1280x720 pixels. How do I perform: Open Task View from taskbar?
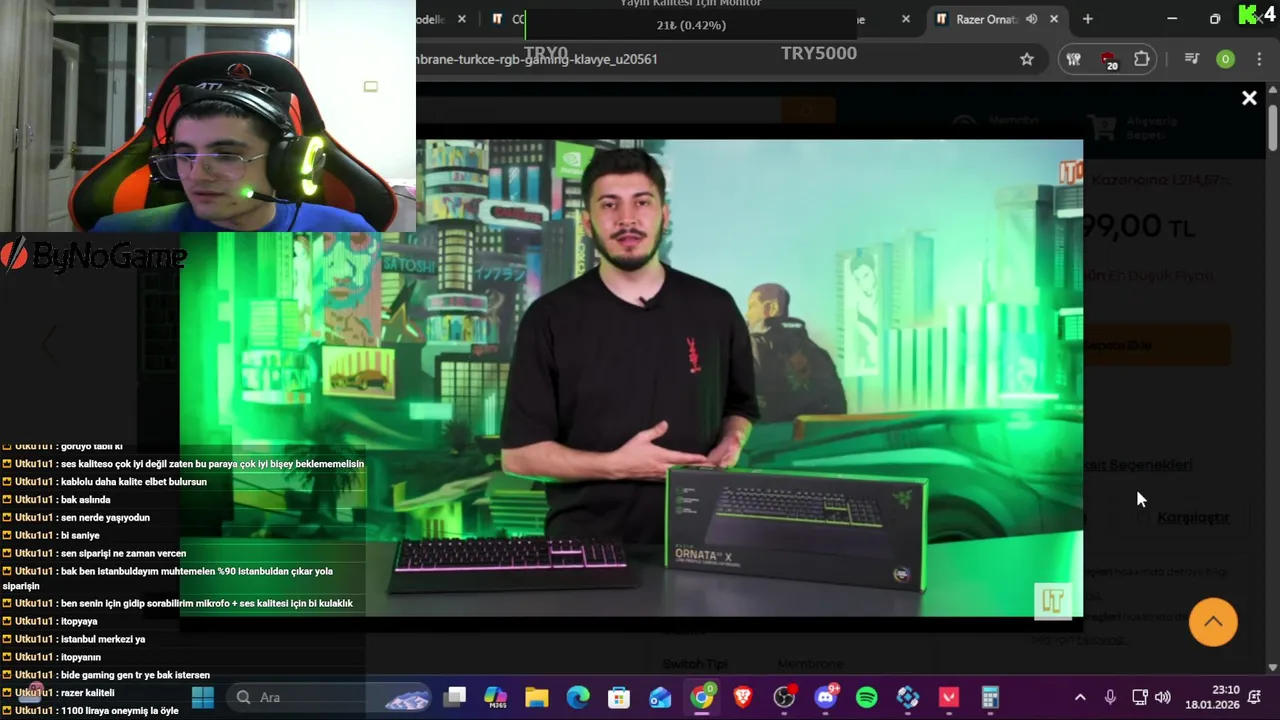pyautogui.click(x=455, y=697)
